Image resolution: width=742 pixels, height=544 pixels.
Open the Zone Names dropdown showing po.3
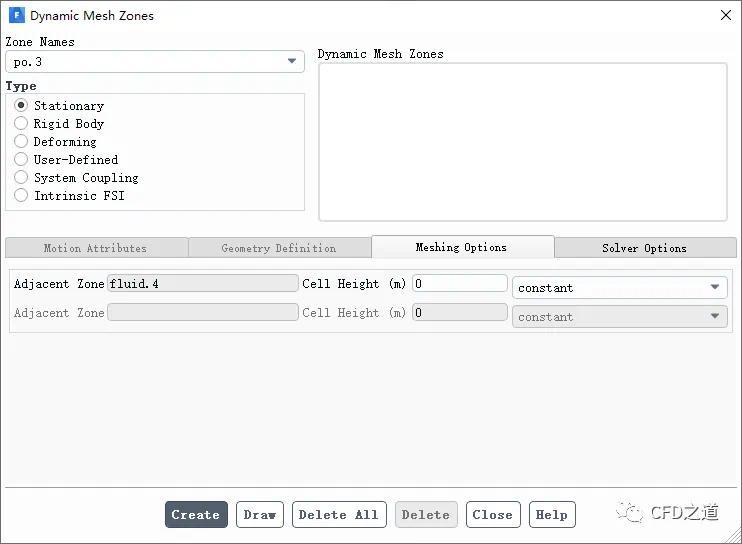(x=155, y=61)
